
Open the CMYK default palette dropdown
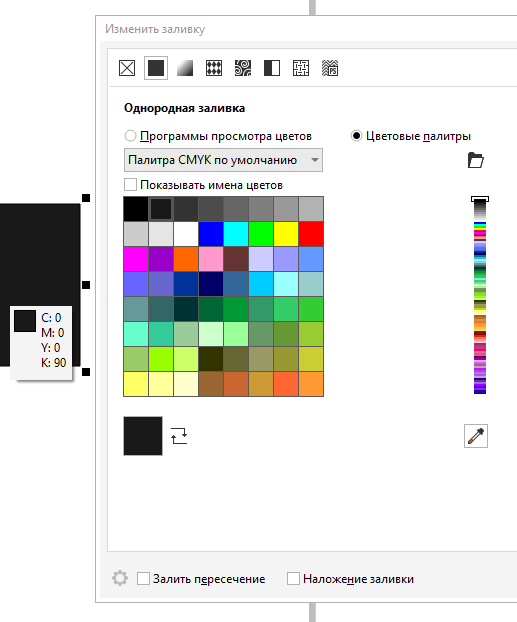tap(223, 160)
